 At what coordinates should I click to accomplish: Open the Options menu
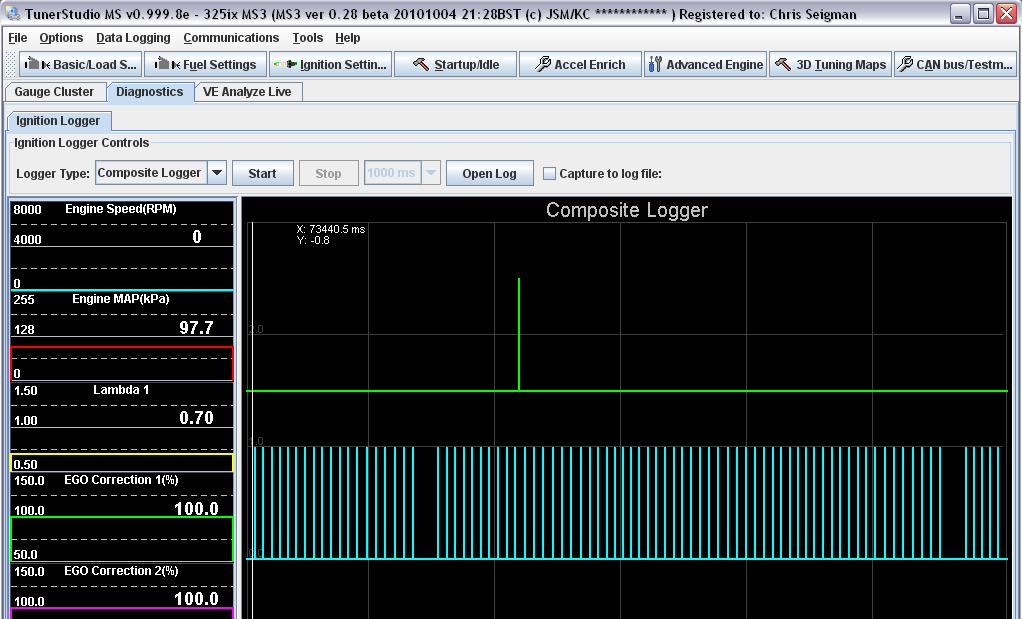tap(61, 38)
